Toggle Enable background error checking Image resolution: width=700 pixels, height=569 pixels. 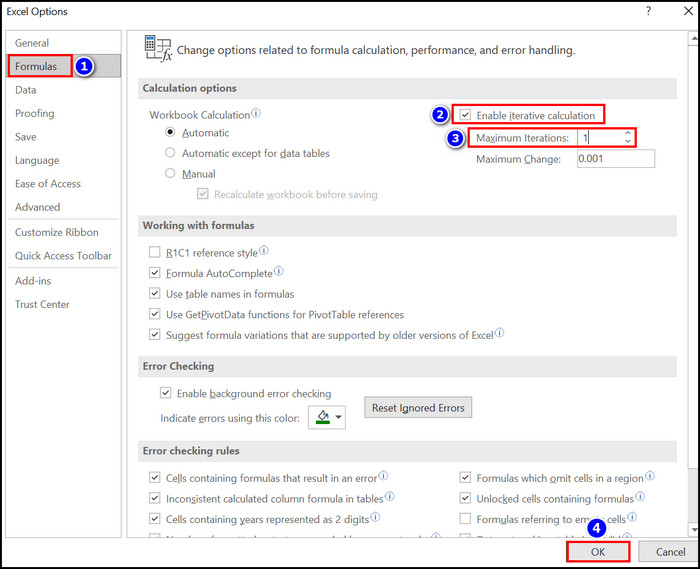click(x=165, y=393)
